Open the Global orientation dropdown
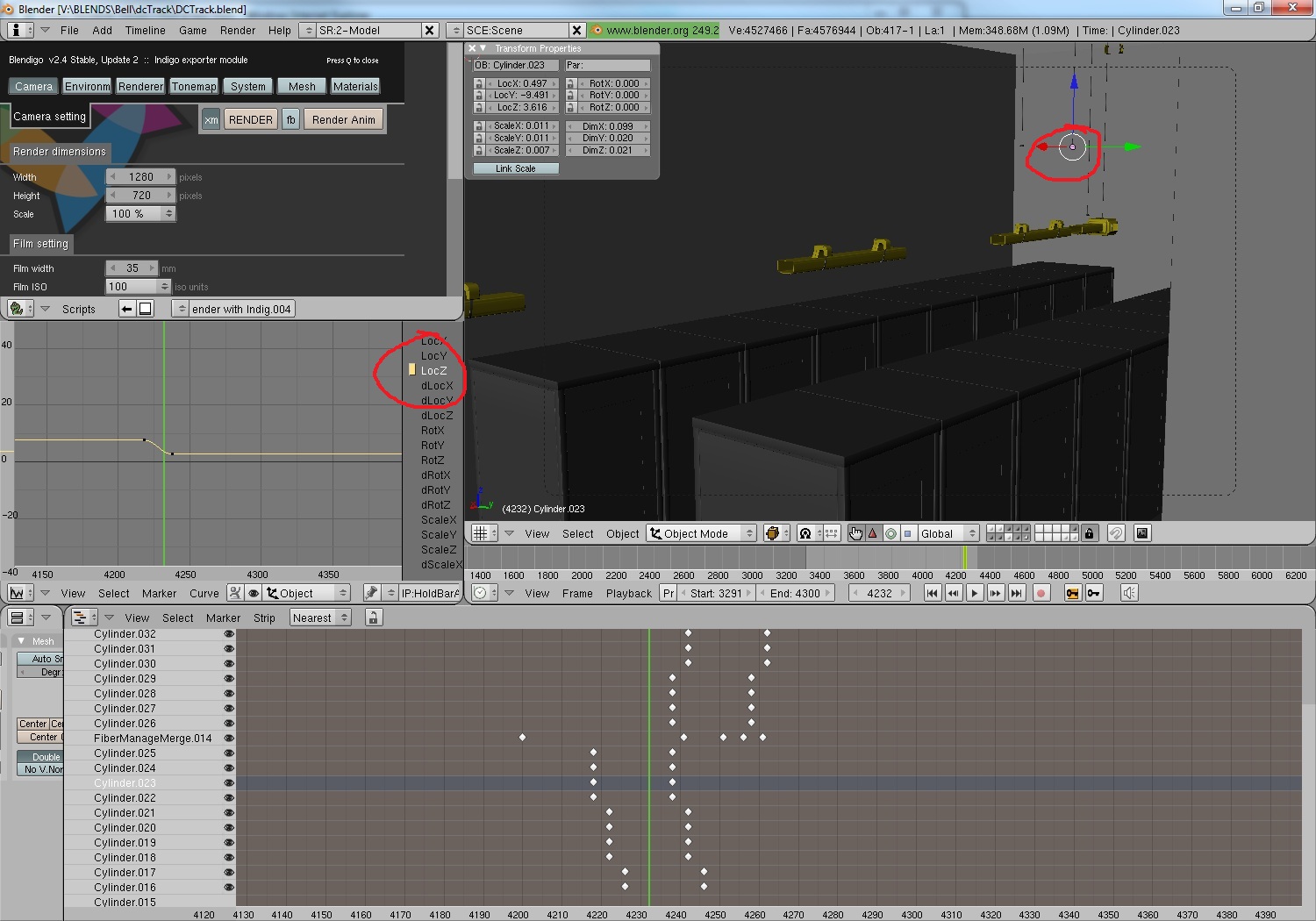This screenshot has height=921, width=1316. tap(947, 533)
